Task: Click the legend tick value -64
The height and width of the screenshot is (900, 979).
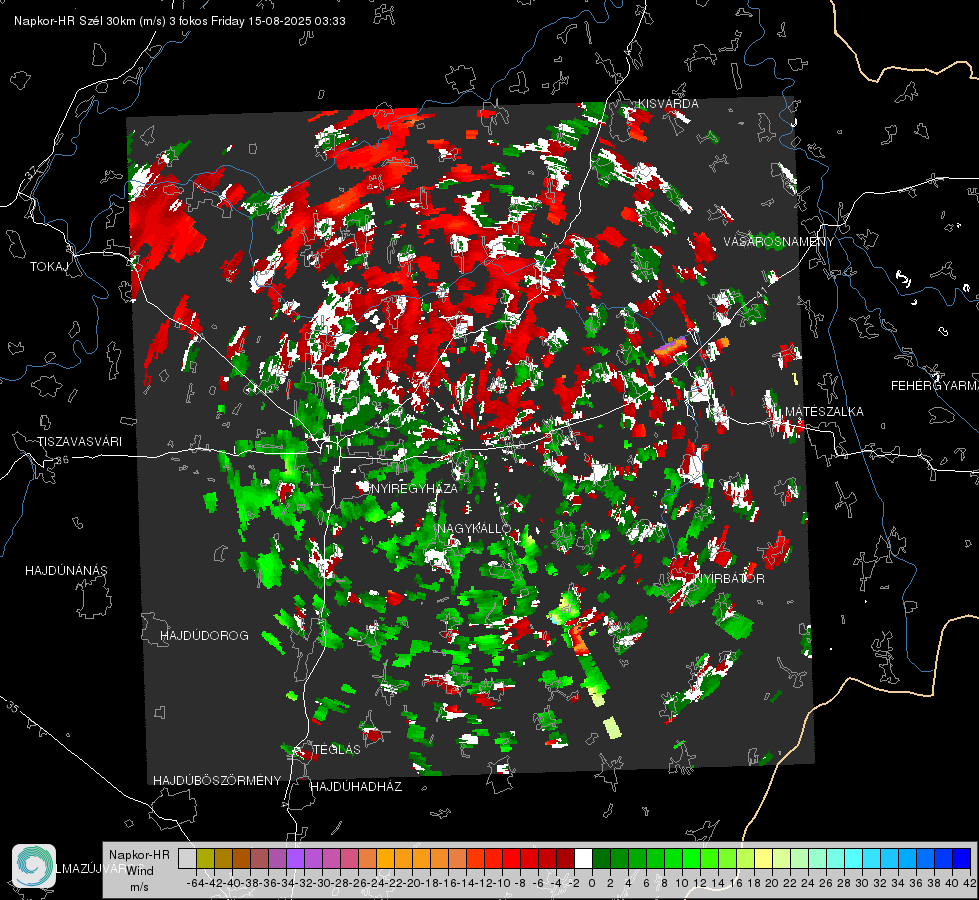Action: tap(196, 883)
